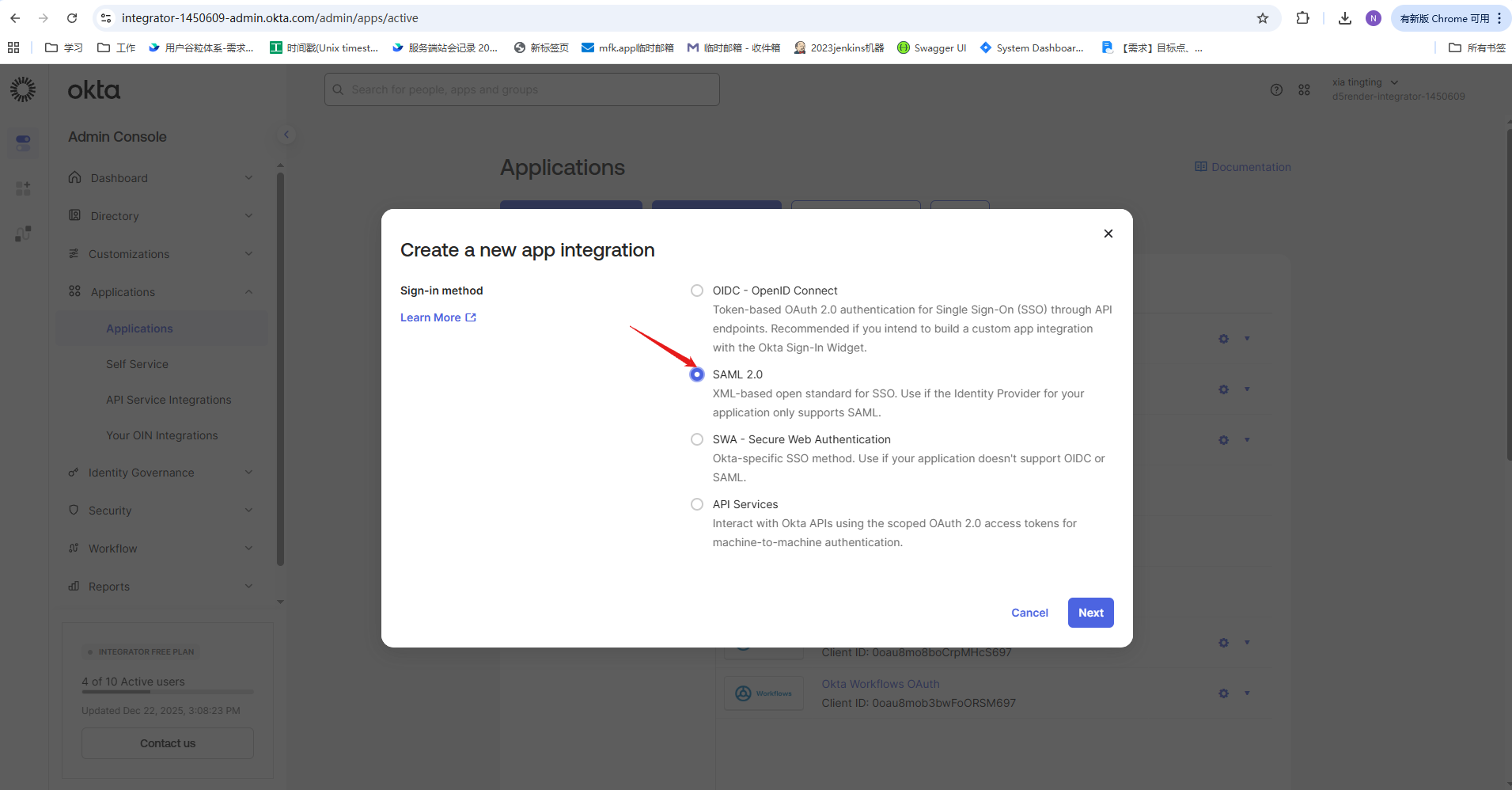
Task: Open Chrome extensions puzzle icon
Action: pos(1302,18)
